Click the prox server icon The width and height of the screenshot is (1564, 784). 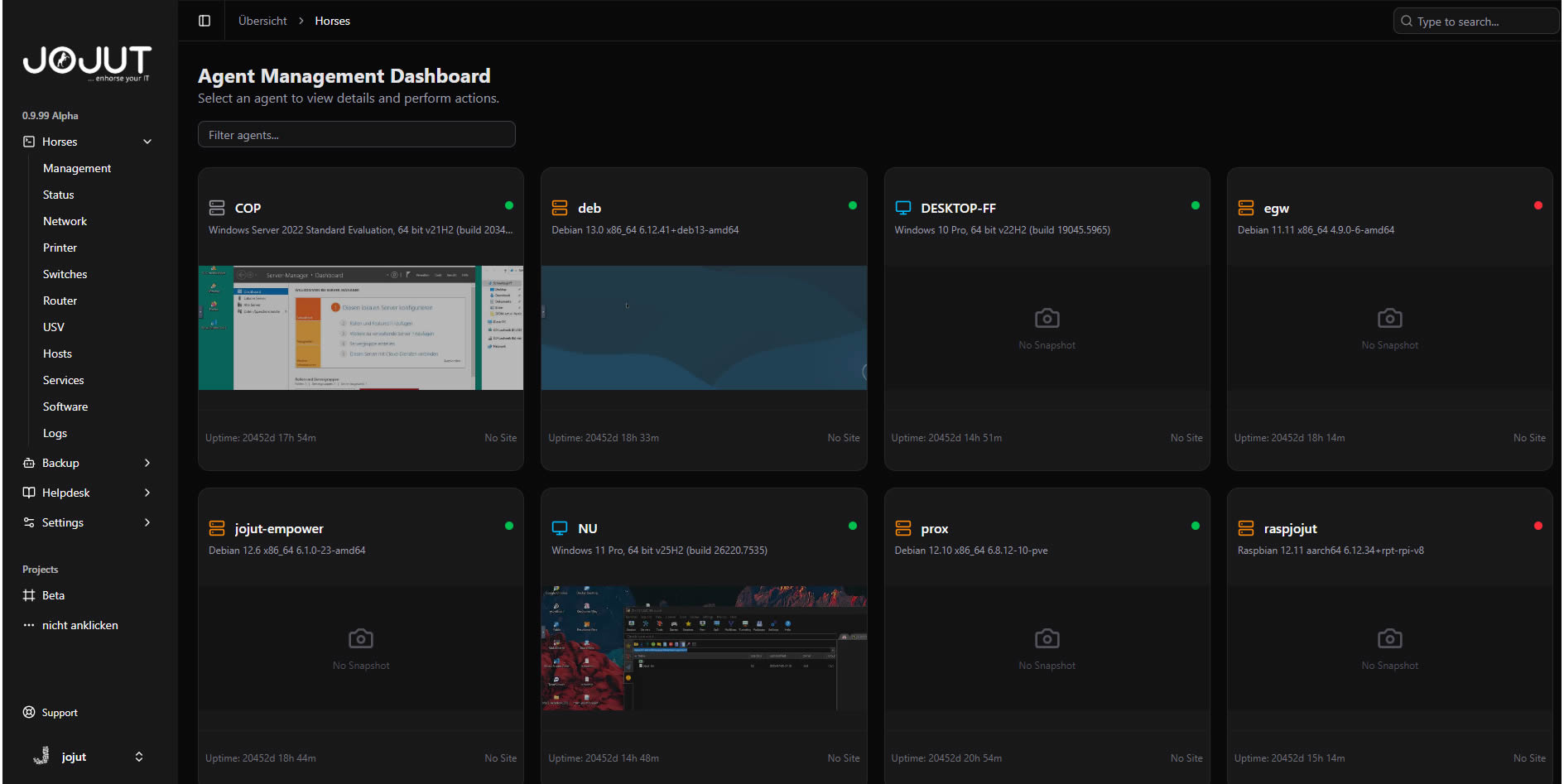[x=903, y=528]
